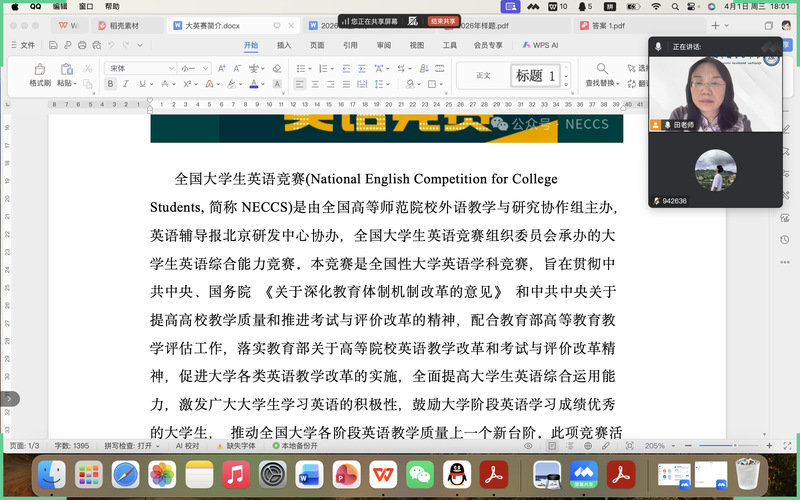The height and width of the screenshot is (500, 800).
Task: Toggle Underline formatting
Action: 142,84
